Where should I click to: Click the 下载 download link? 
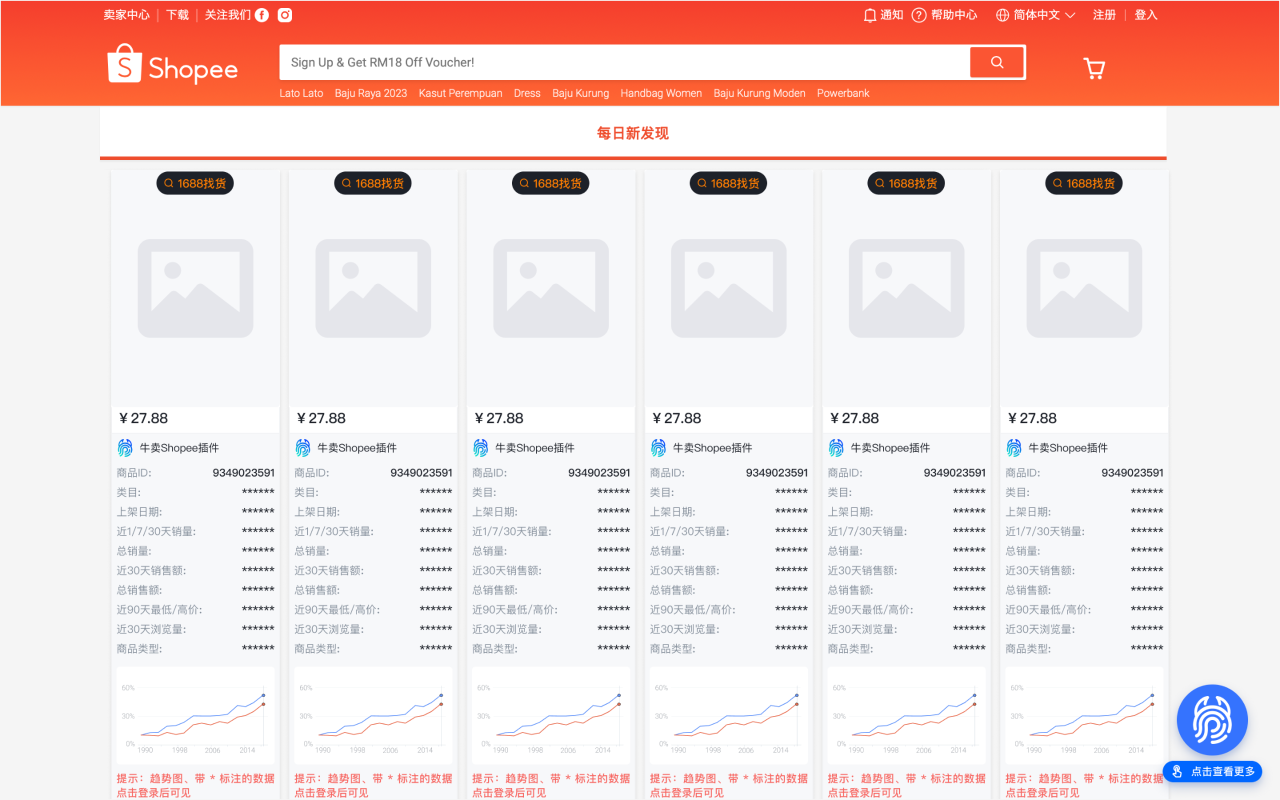pos(177,15)
